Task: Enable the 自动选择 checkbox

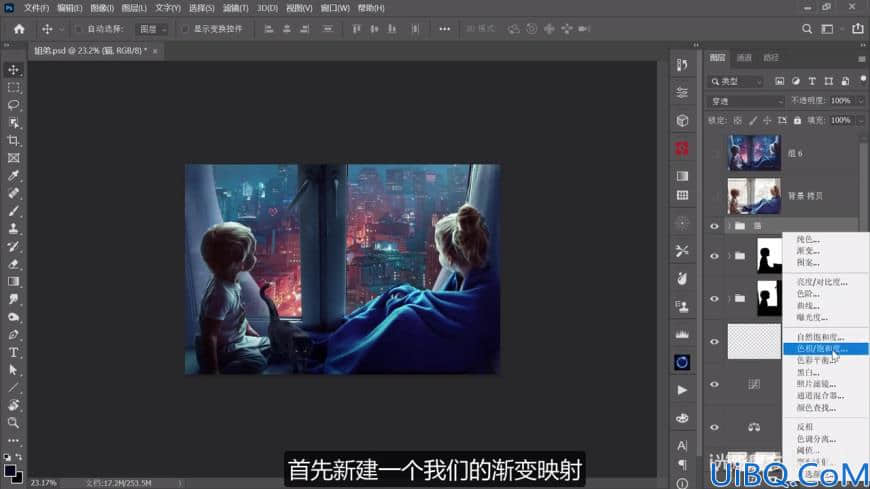Action: pos(78,29)
